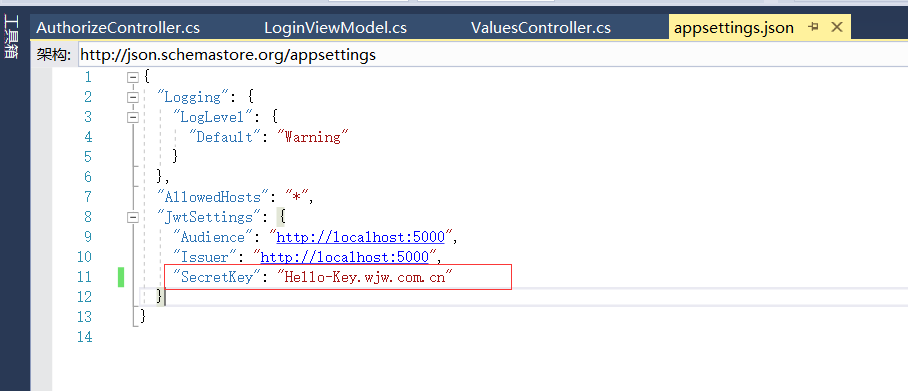
Task: Click the "Default" key text
Action: (225, 137)
